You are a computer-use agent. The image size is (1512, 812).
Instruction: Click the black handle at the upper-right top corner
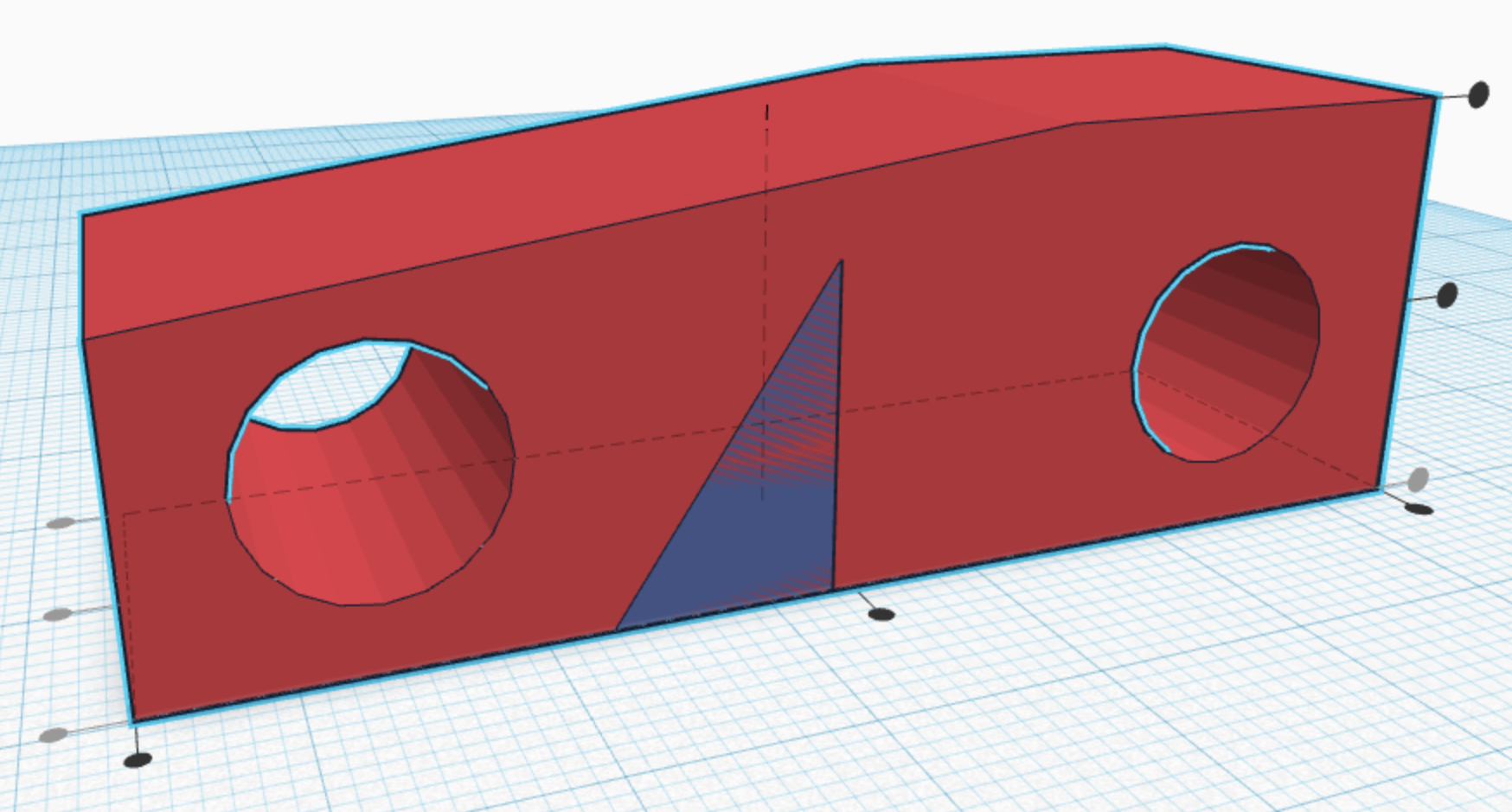pyautogui.click(x=1478, y=94)
